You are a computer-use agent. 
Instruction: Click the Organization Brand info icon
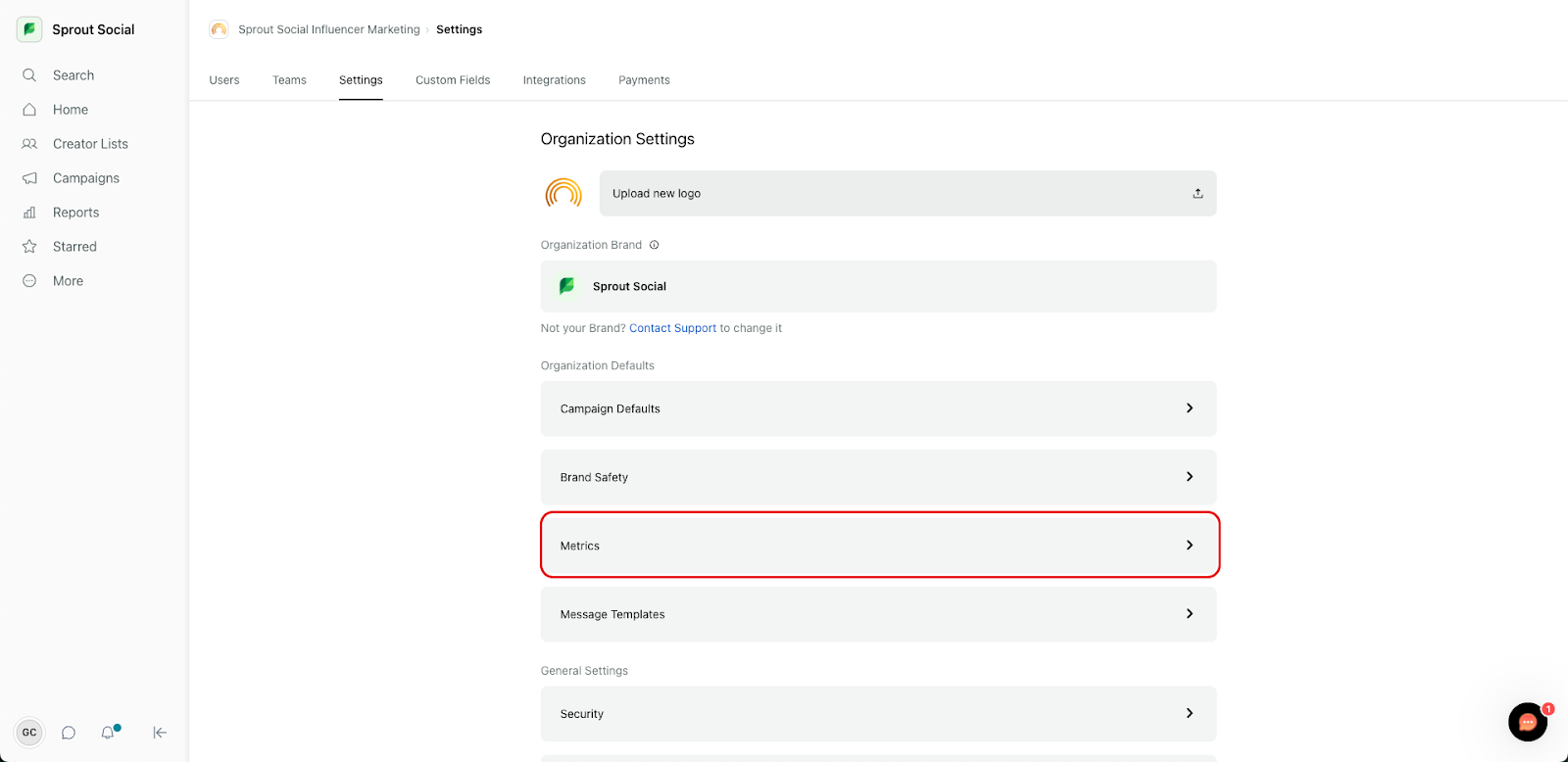(x=654, y=245)
